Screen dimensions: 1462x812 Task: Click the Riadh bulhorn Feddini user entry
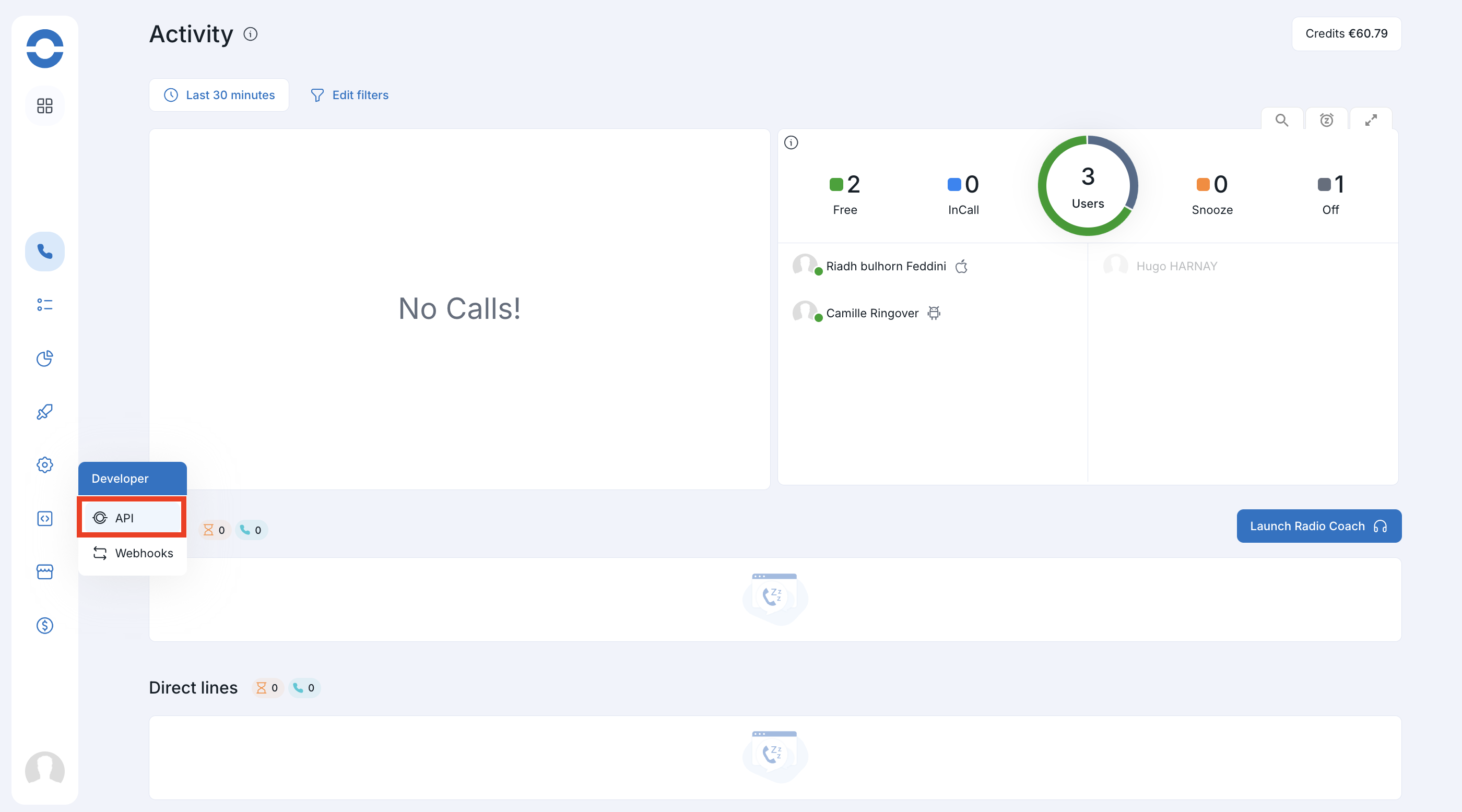click(x=886, y=267)
